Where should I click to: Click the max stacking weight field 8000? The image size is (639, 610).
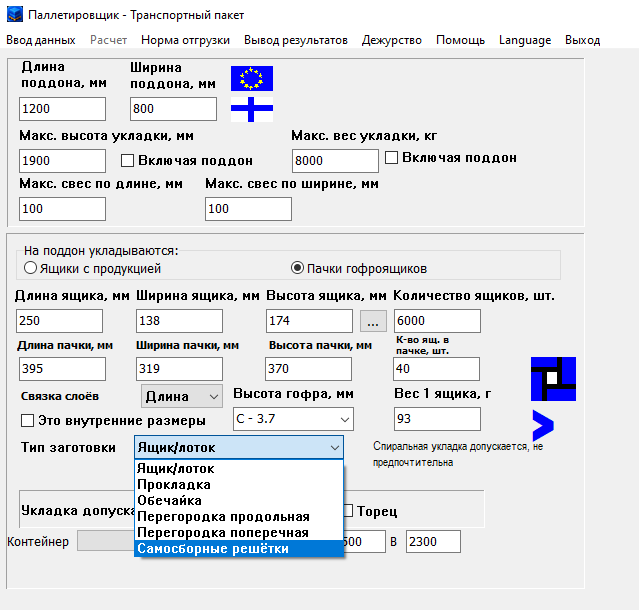335,161
